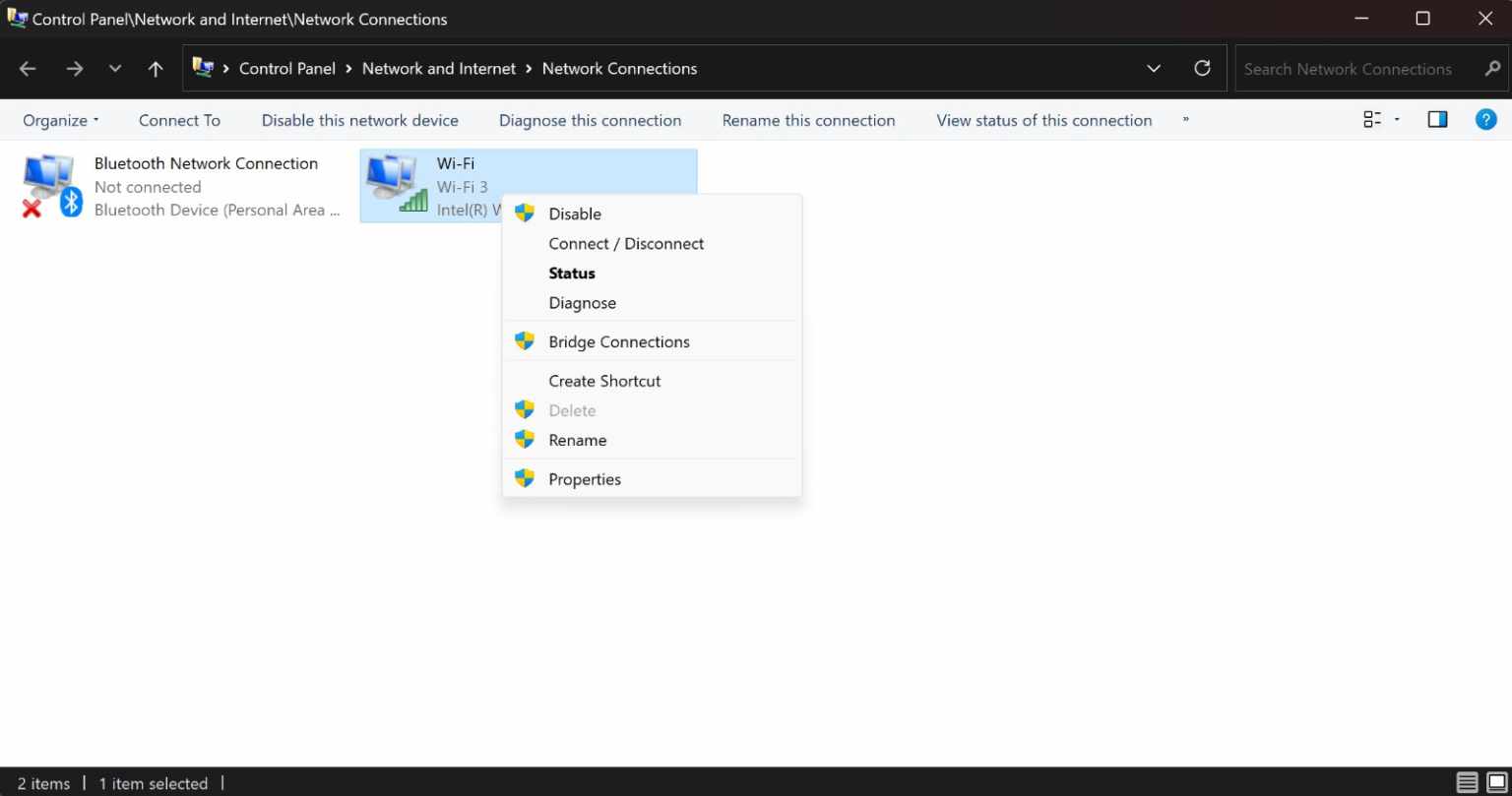
Task: Choose Rename in the context menu
Action: [x=652, y=440]
